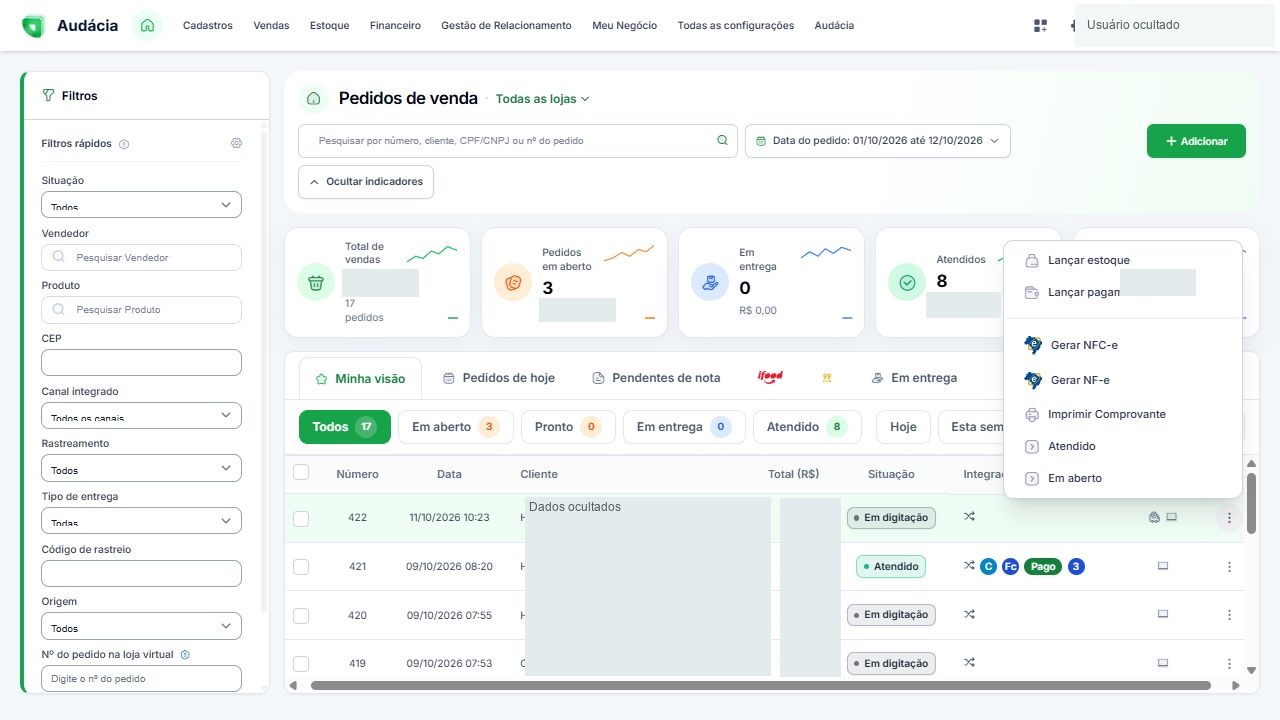Click the Pedidos em aberto orange icon
Viewport: 1280px width, 720px height.
coord(513,282)
